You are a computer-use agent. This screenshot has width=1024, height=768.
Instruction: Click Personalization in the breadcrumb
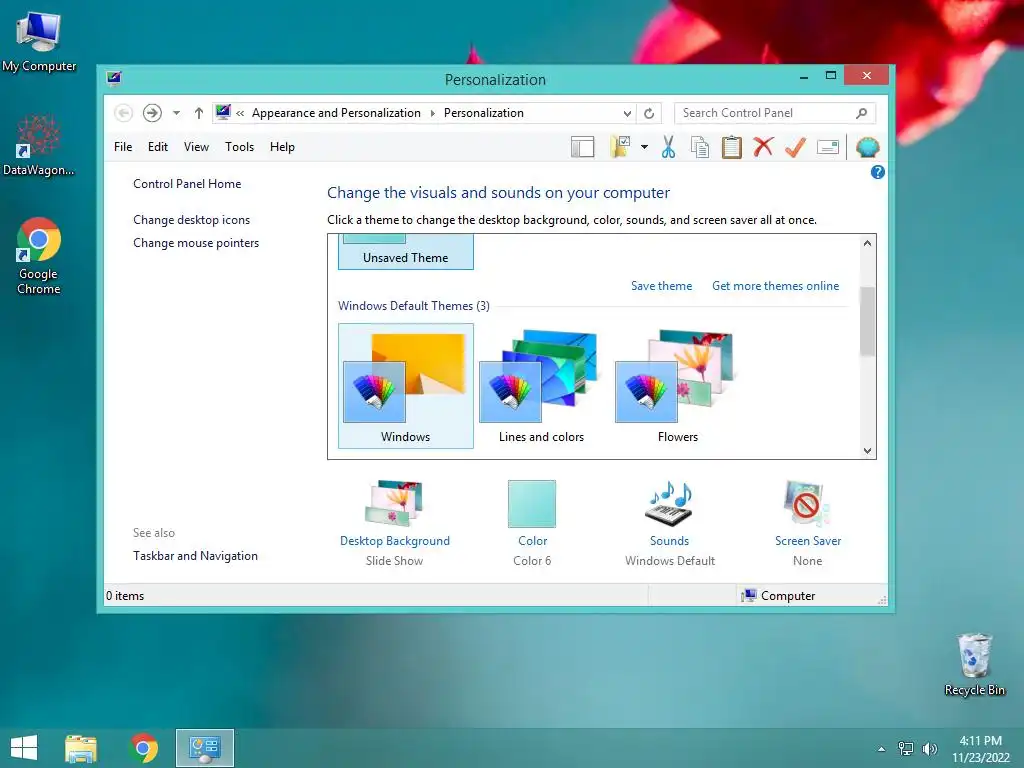[483, 113]
